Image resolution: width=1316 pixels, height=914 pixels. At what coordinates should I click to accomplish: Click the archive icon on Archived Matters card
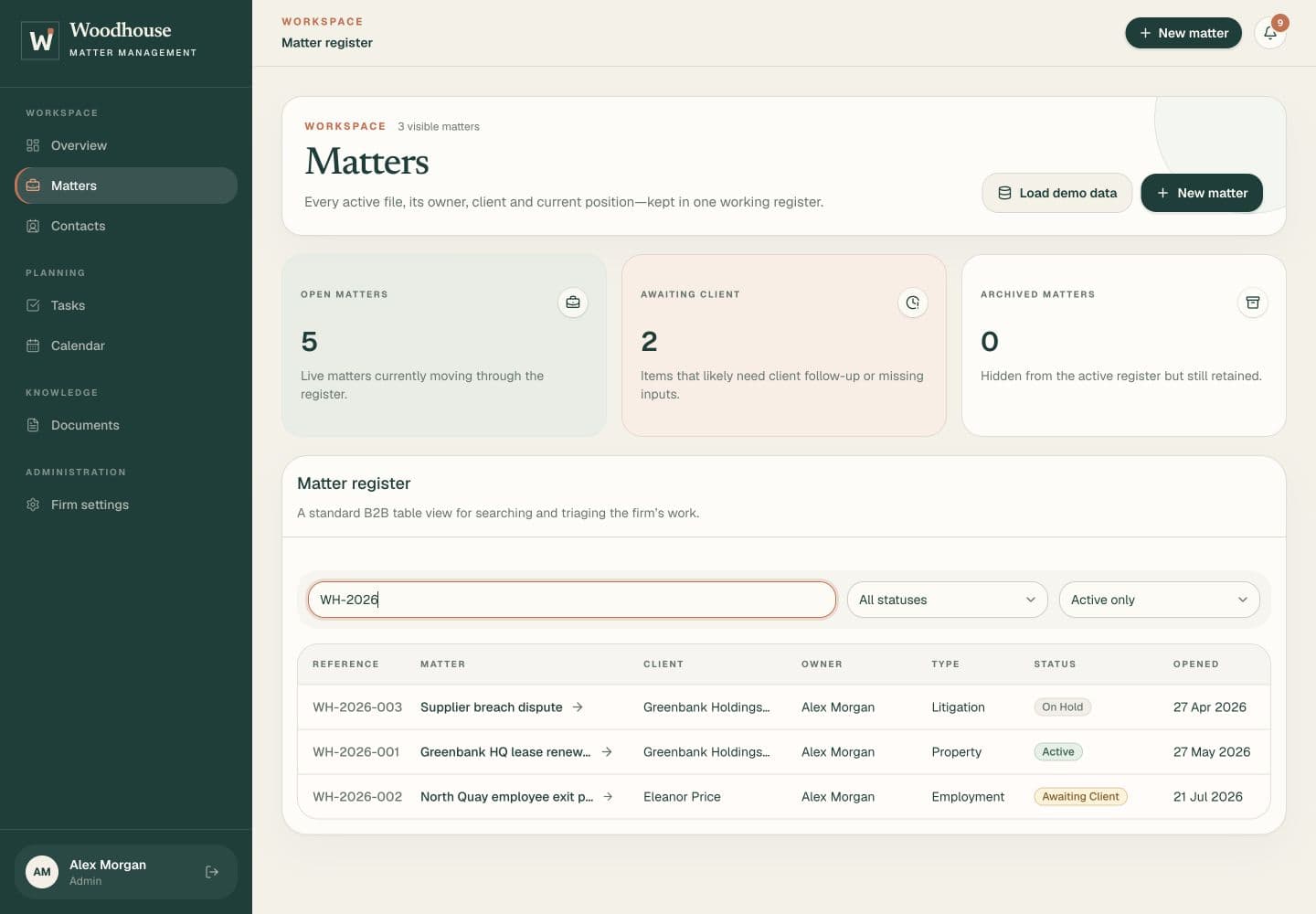1253,303
